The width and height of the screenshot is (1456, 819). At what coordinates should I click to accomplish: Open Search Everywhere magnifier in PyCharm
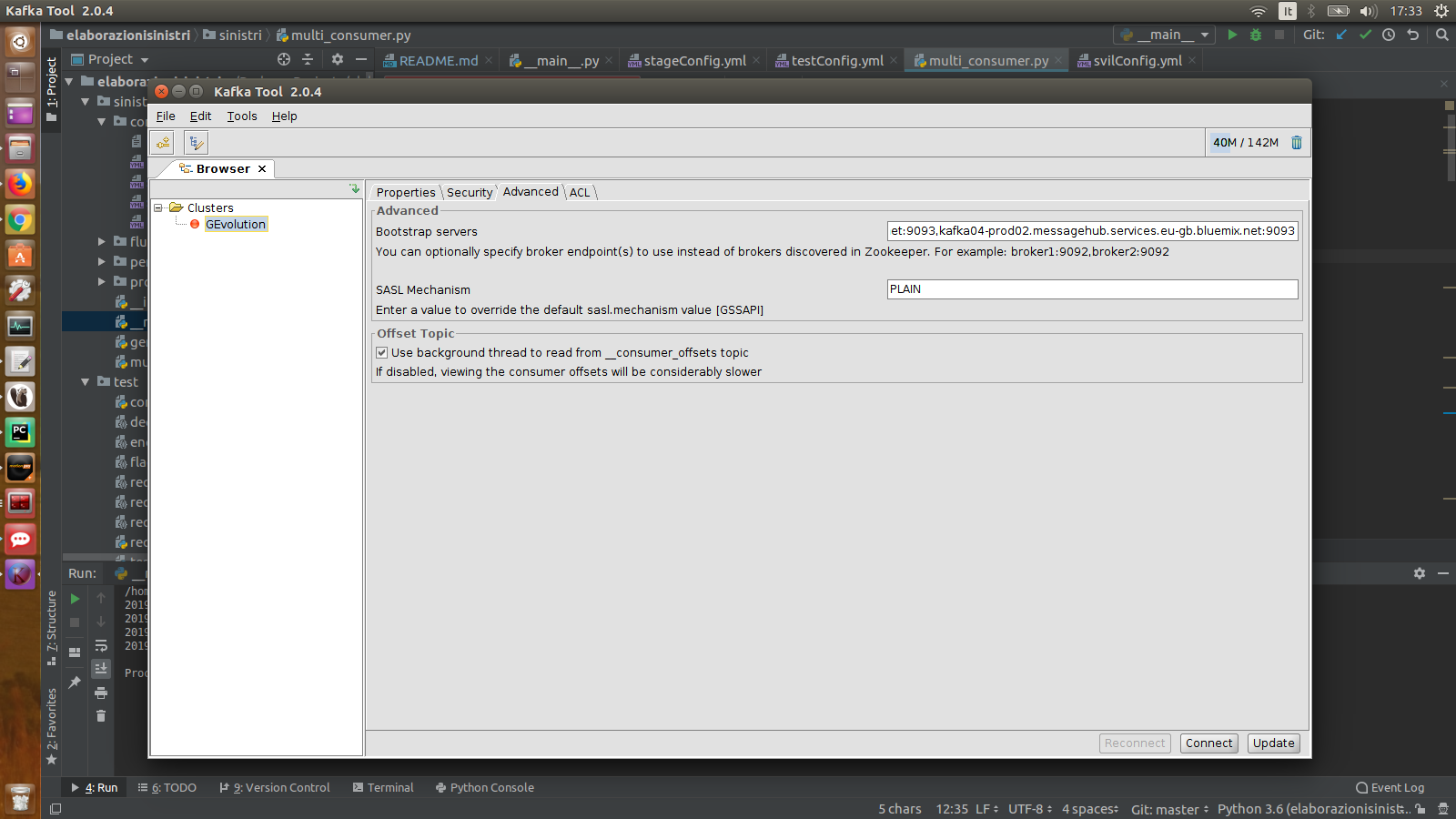point(1441,35)
